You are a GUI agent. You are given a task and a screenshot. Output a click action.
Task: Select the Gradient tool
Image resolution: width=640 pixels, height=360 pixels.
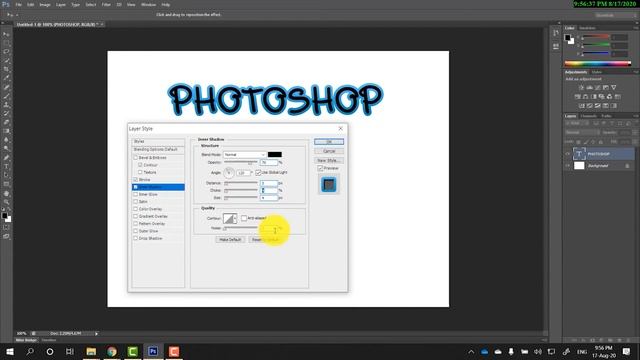pyautogui.click(x=6, y=131)
